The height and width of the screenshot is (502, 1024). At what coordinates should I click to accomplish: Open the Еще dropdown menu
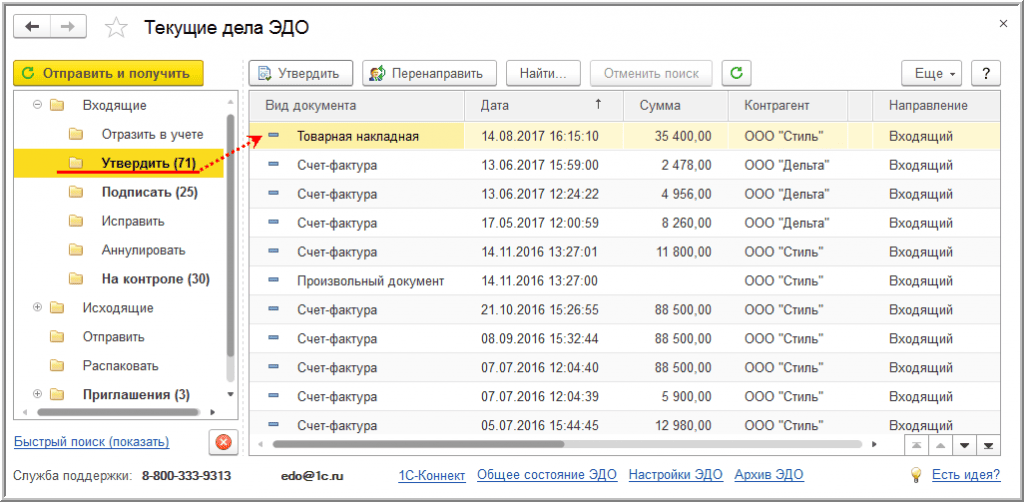[935, 73]
